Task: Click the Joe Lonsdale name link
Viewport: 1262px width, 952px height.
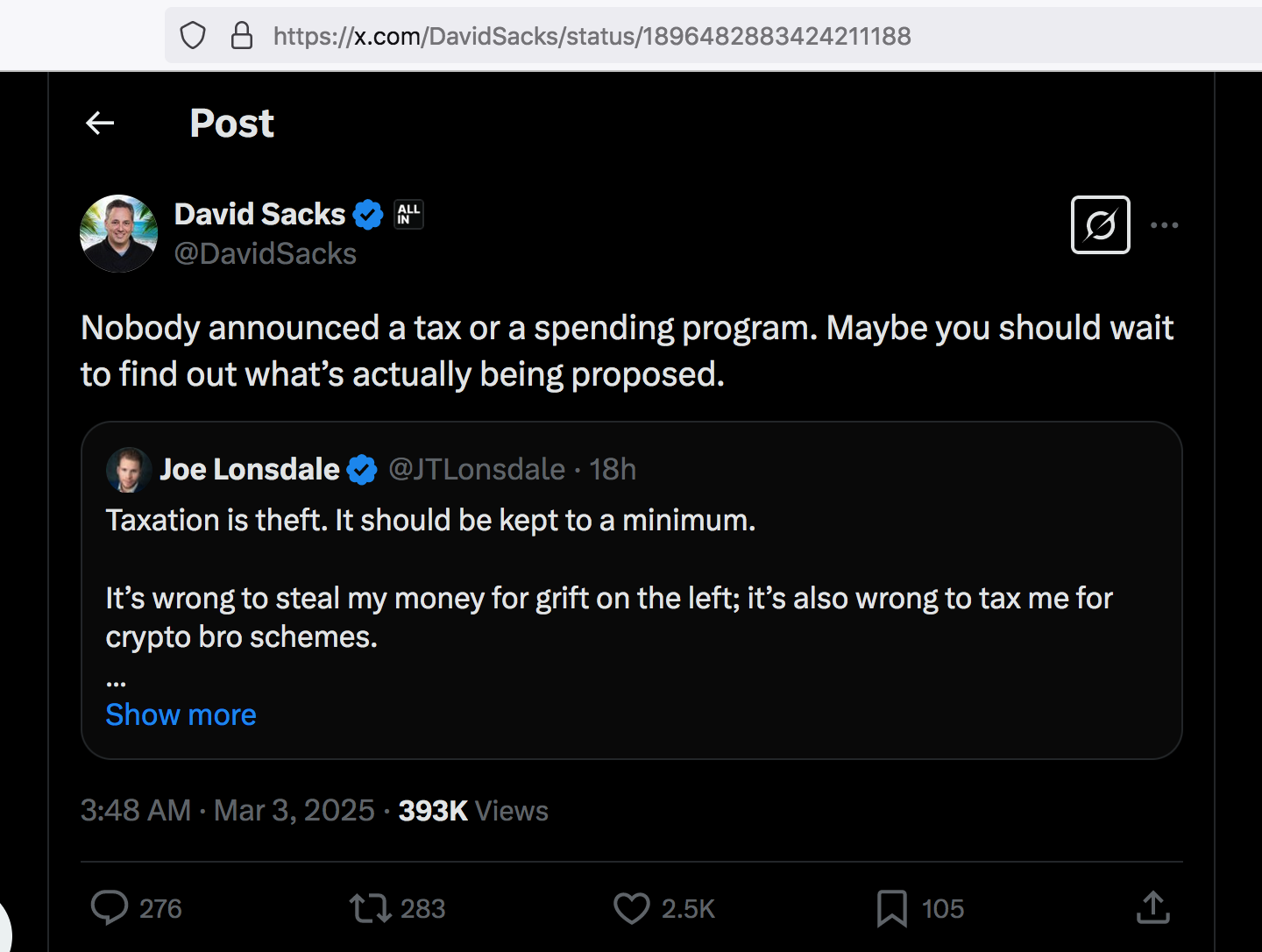Action: click(x=249, y=470)
